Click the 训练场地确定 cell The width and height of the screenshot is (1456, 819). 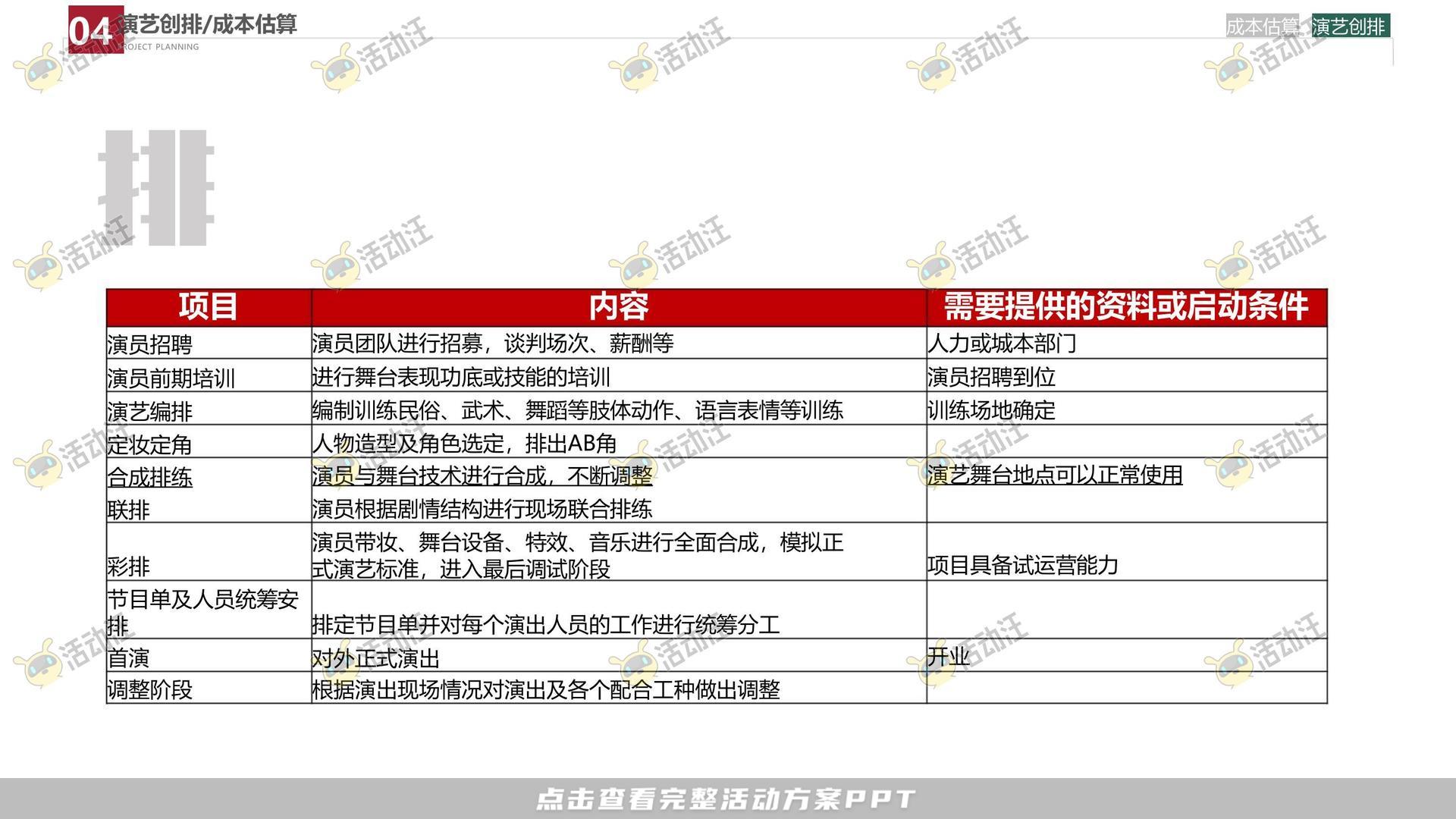tap(1127, 409)
